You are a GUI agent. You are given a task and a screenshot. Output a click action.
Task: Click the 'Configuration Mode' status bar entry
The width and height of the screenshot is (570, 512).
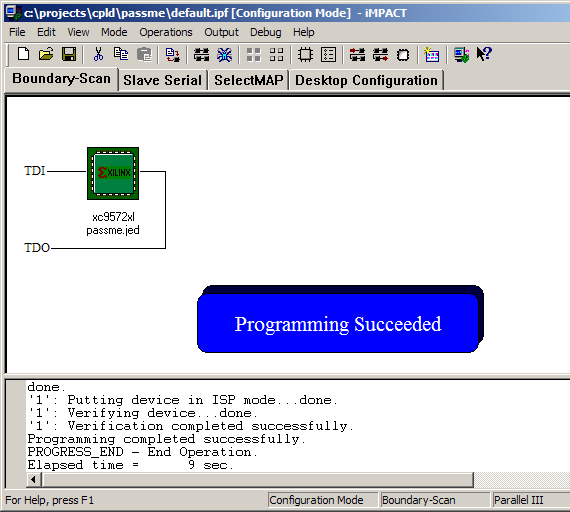click(x=323, y=500)
